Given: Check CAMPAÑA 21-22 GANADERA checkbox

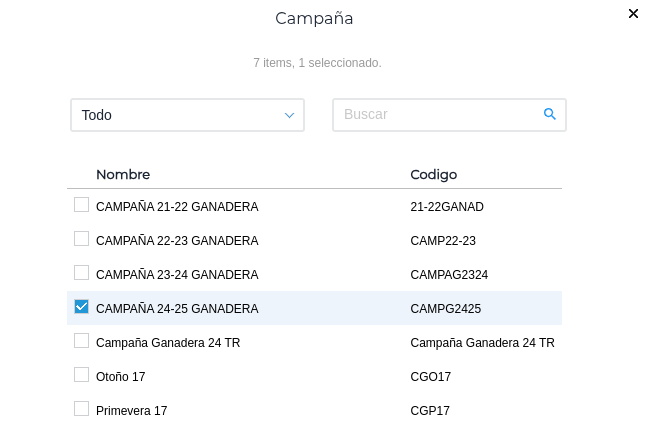Looking at the screenshot, I should [82, 205].
